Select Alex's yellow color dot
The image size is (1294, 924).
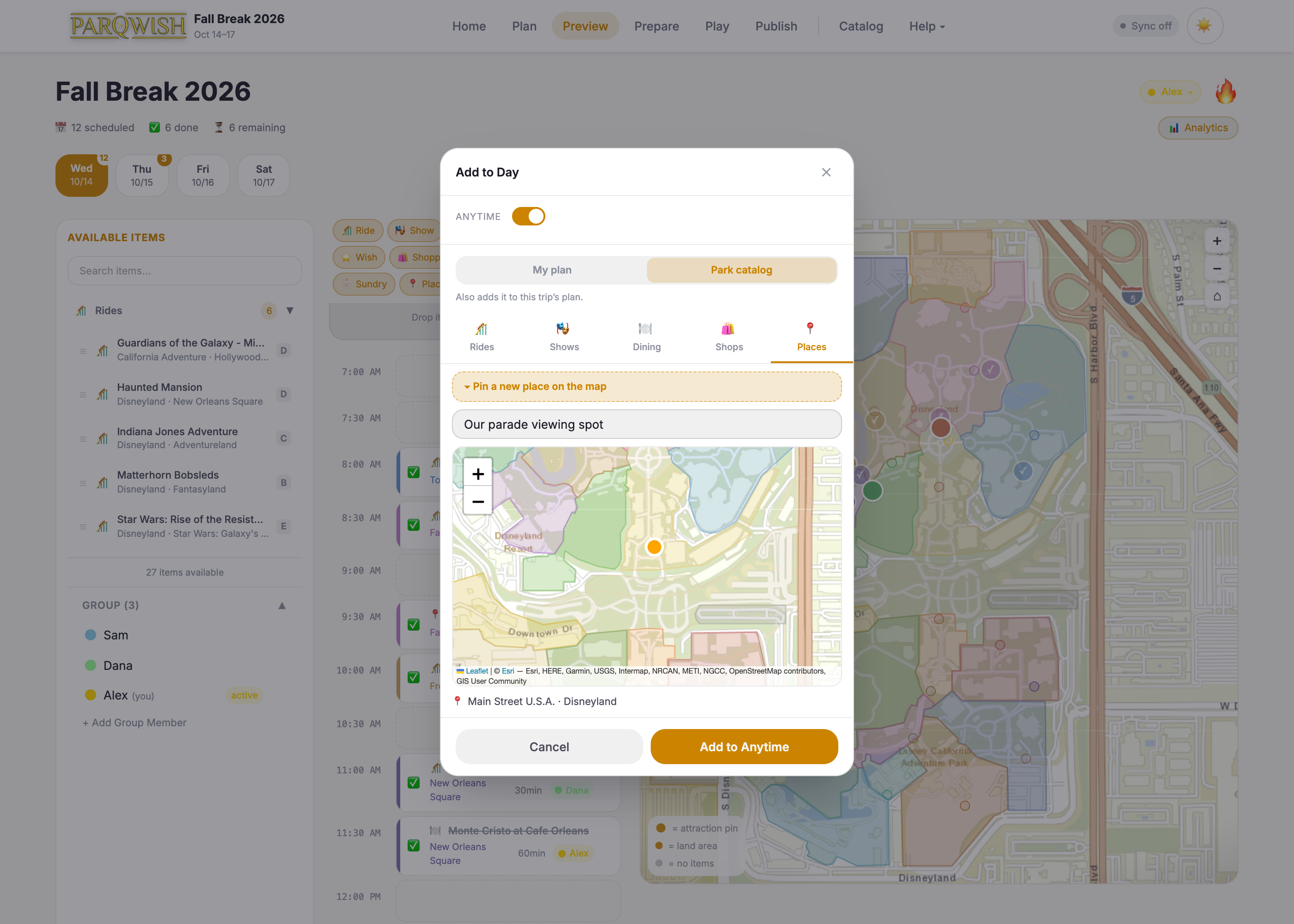91,695
